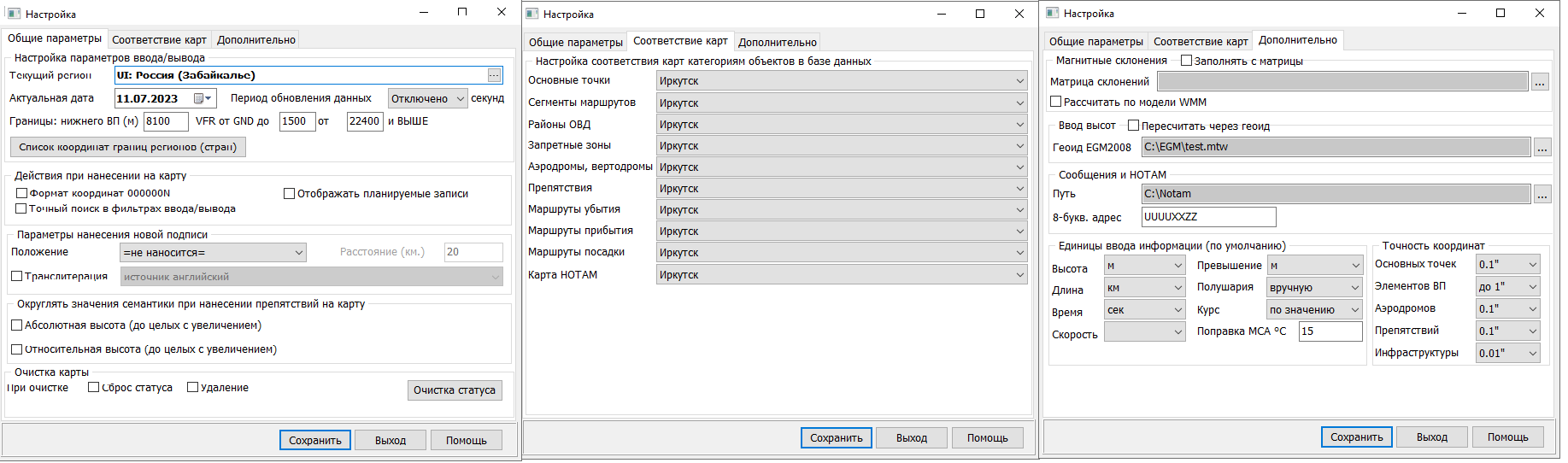Click the app icon in the right Настройка title bar
This screenshot has height=463, width=1568.
coord(1053,13)
